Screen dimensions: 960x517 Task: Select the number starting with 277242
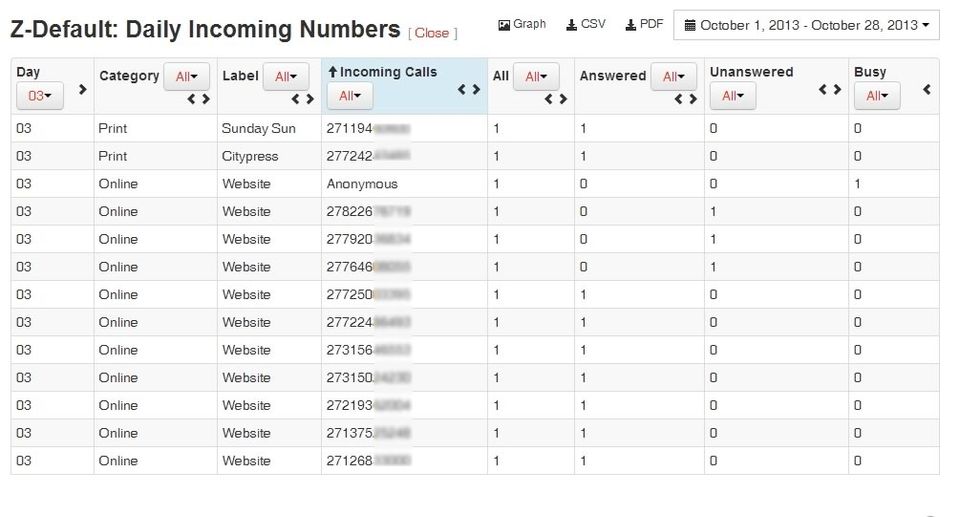(x=368, y=156)
